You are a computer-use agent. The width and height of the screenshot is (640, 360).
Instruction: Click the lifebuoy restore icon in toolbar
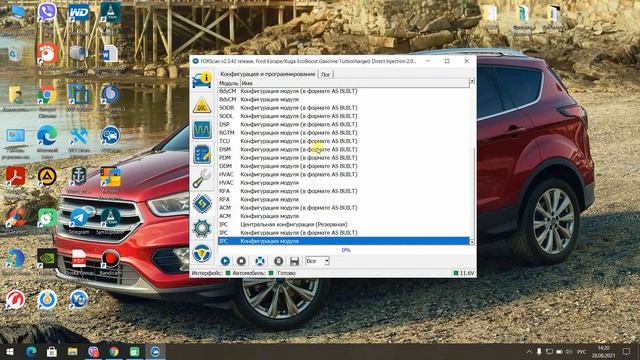tap(260, 261)
